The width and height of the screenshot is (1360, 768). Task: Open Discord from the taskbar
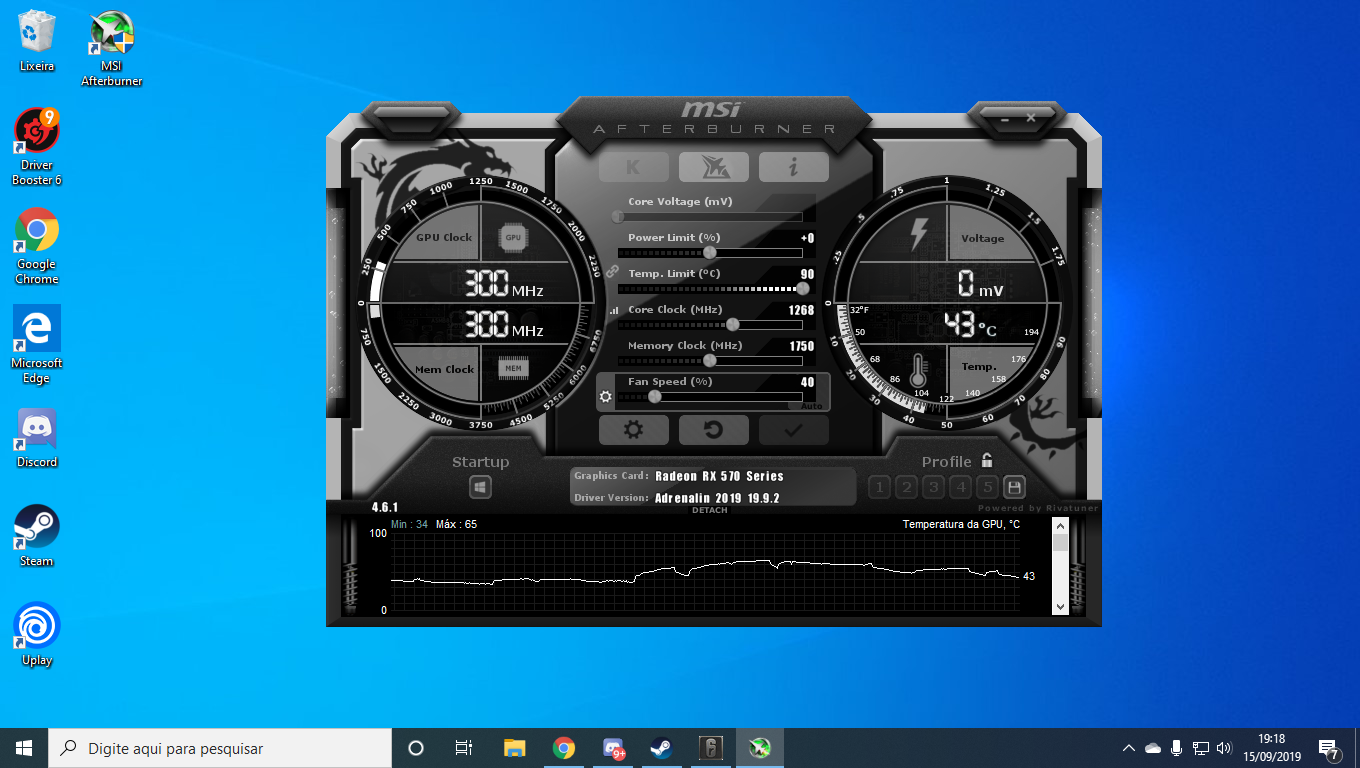click(613, 748)
